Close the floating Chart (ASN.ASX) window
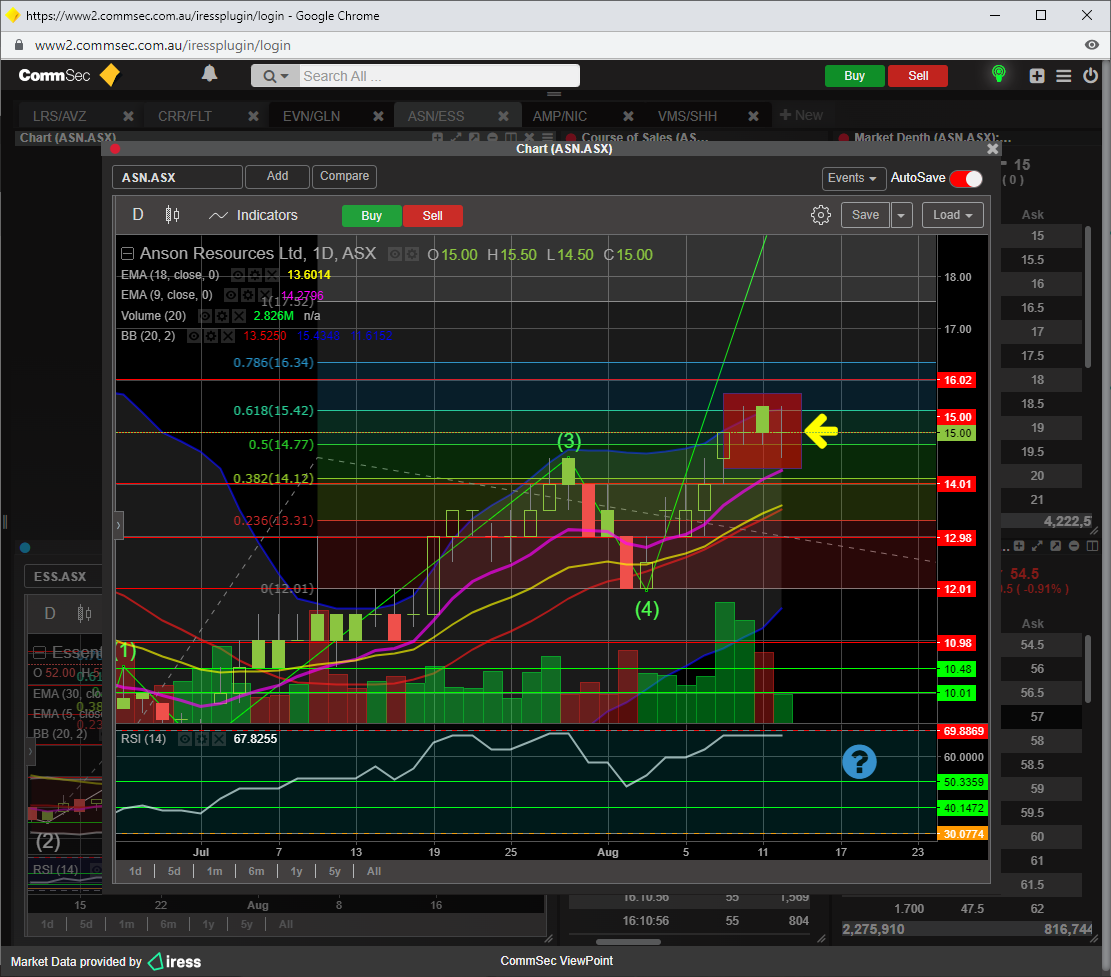 pos(993,149)
